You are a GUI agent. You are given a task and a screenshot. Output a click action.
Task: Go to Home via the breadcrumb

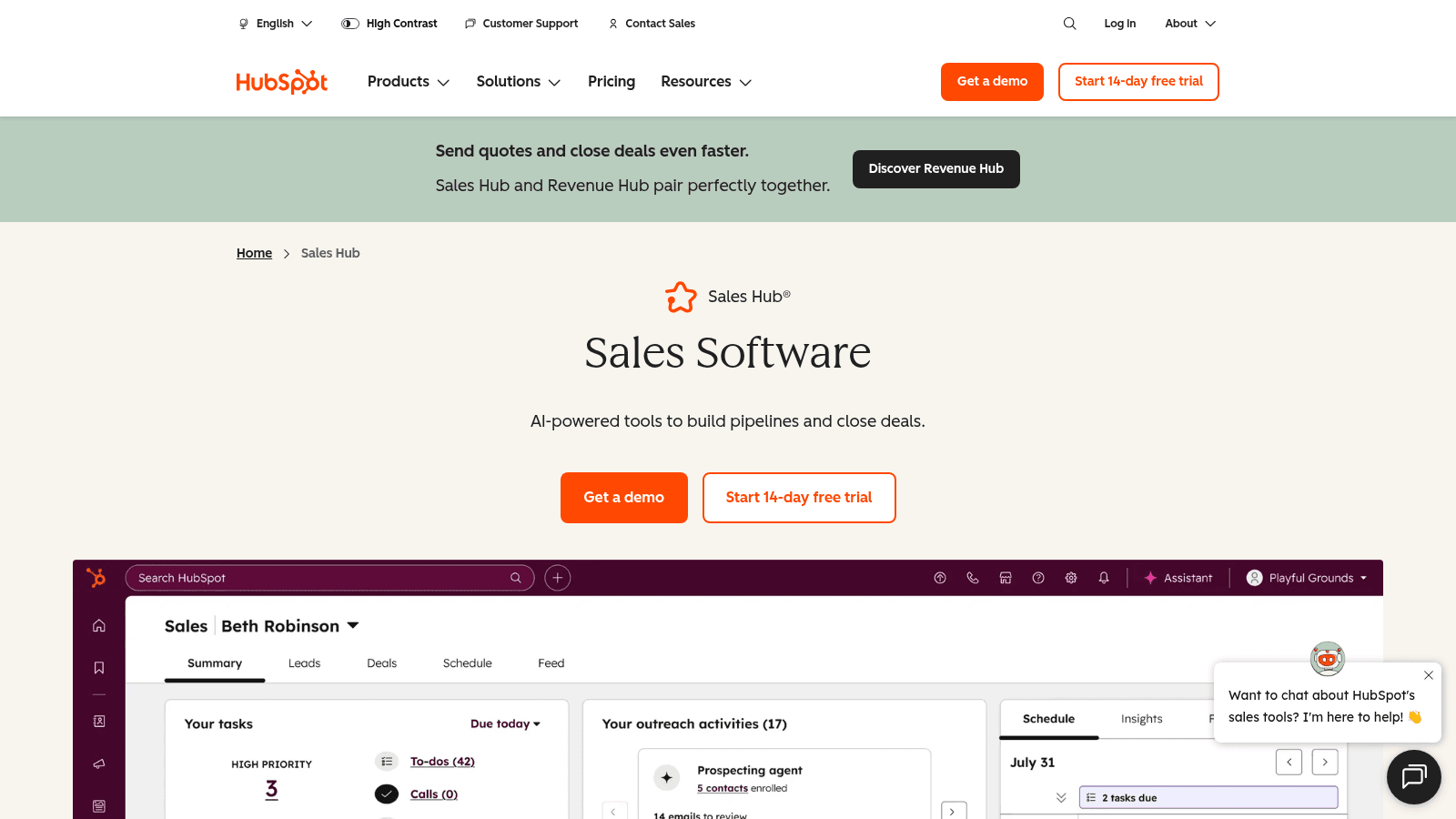[254, 253]
